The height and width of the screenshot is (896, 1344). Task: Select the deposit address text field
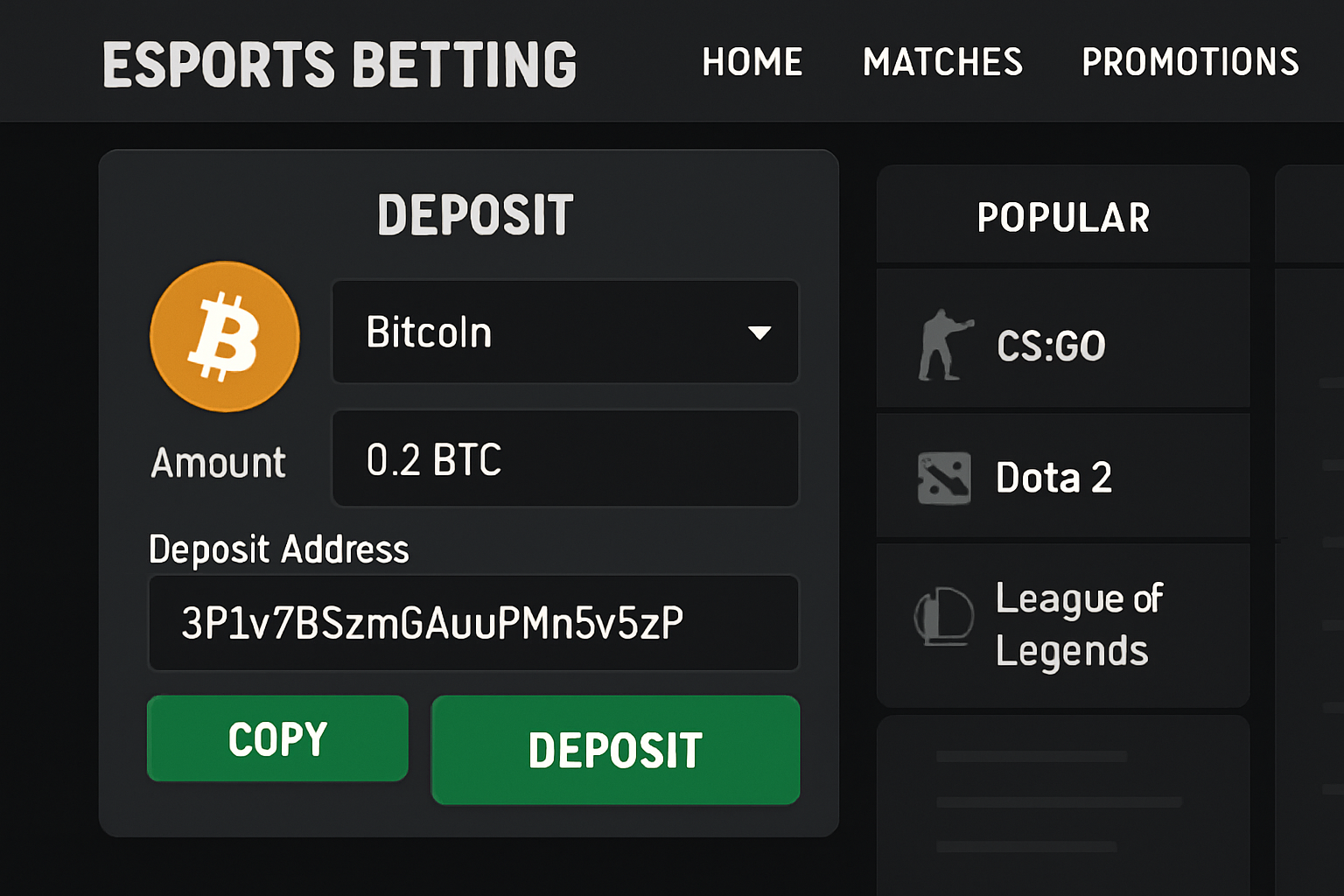coord(473,623)
